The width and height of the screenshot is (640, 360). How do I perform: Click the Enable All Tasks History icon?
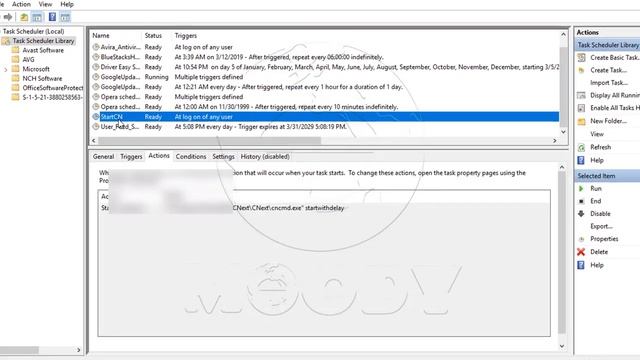click(581, 108)
